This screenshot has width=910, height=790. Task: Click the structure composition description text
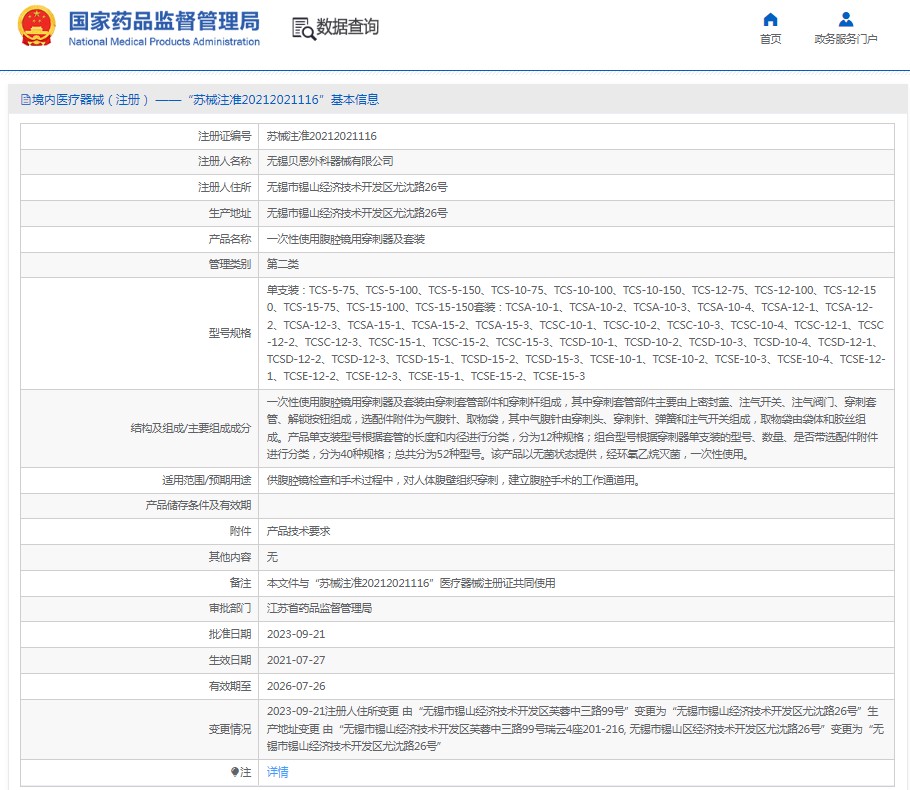[572, 428]
